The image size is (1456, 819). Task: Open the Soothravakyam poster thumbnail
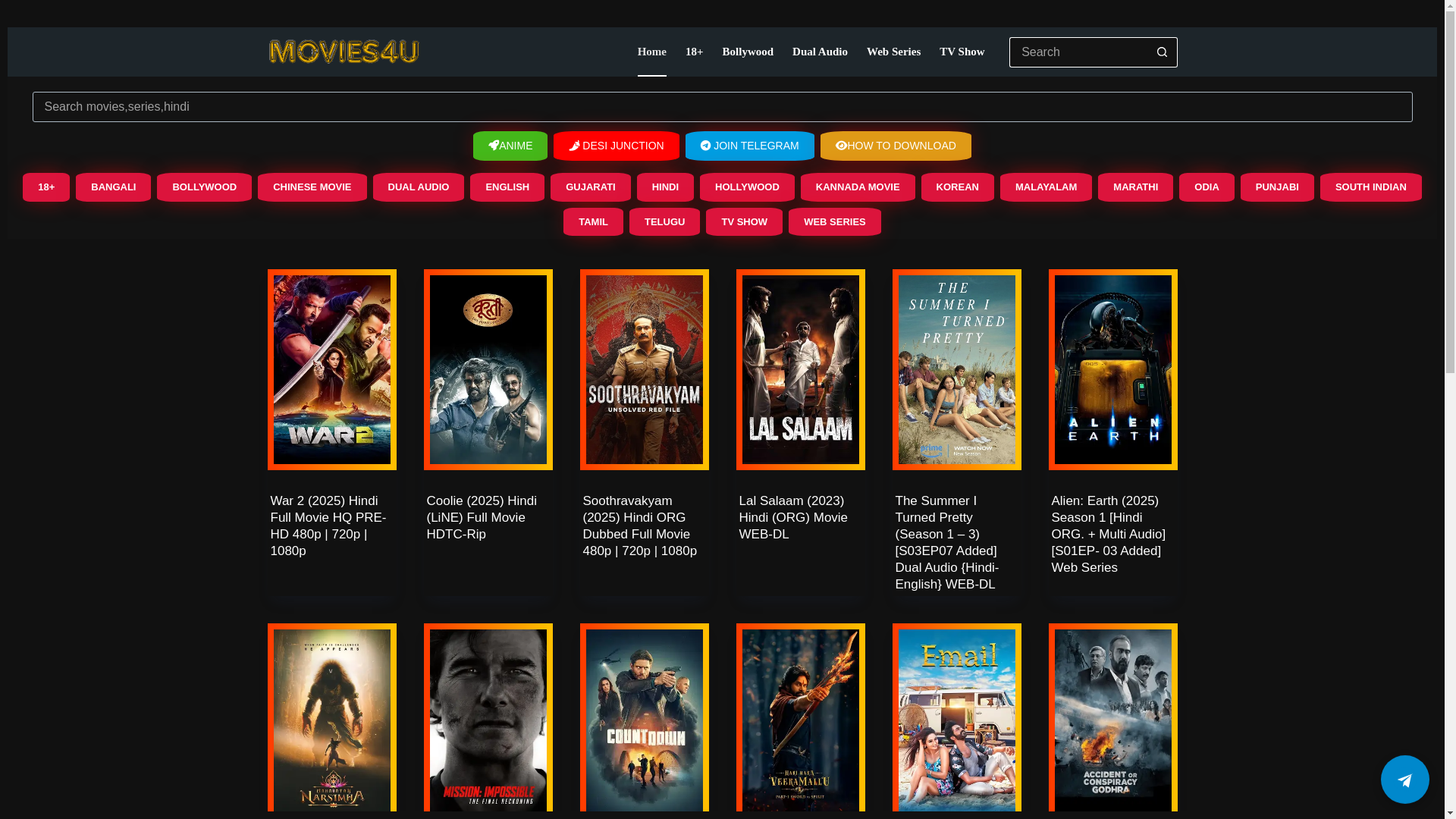point(645,369)
